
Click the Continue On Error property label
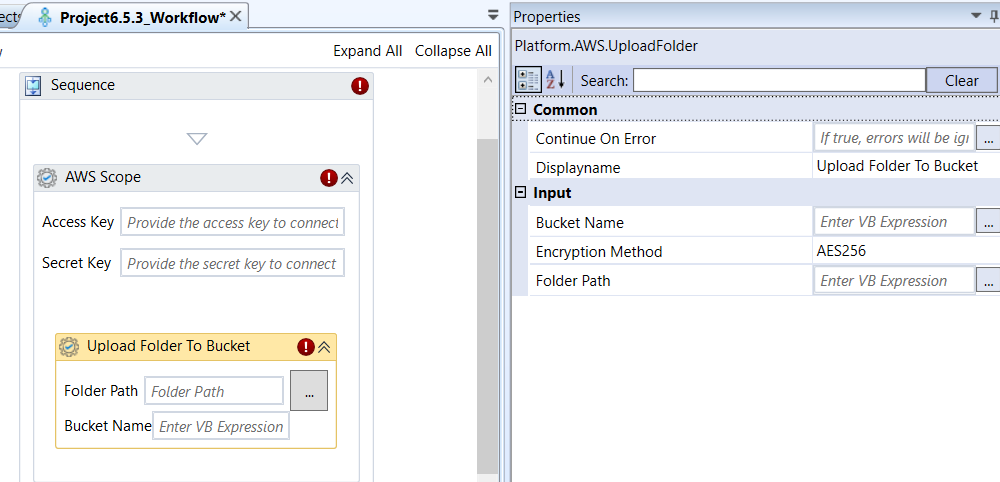click(596, 138)
